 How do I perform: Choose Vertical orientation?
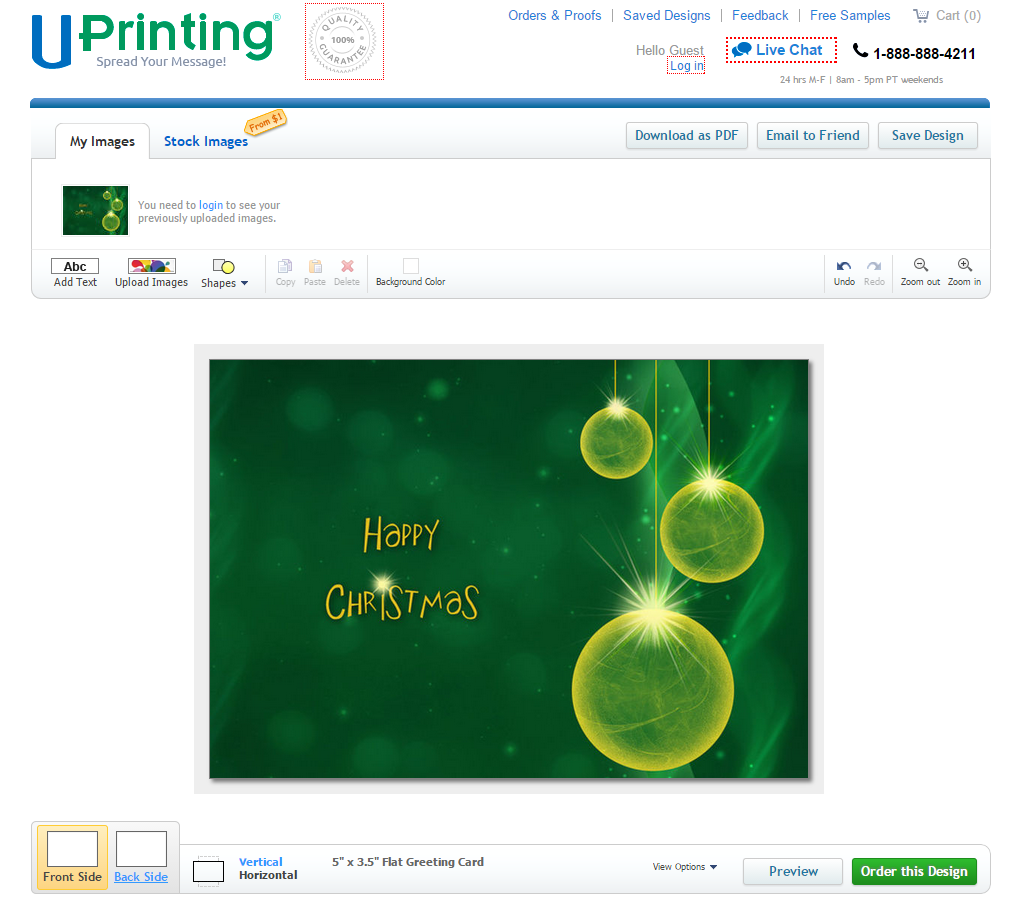(260, 862)
